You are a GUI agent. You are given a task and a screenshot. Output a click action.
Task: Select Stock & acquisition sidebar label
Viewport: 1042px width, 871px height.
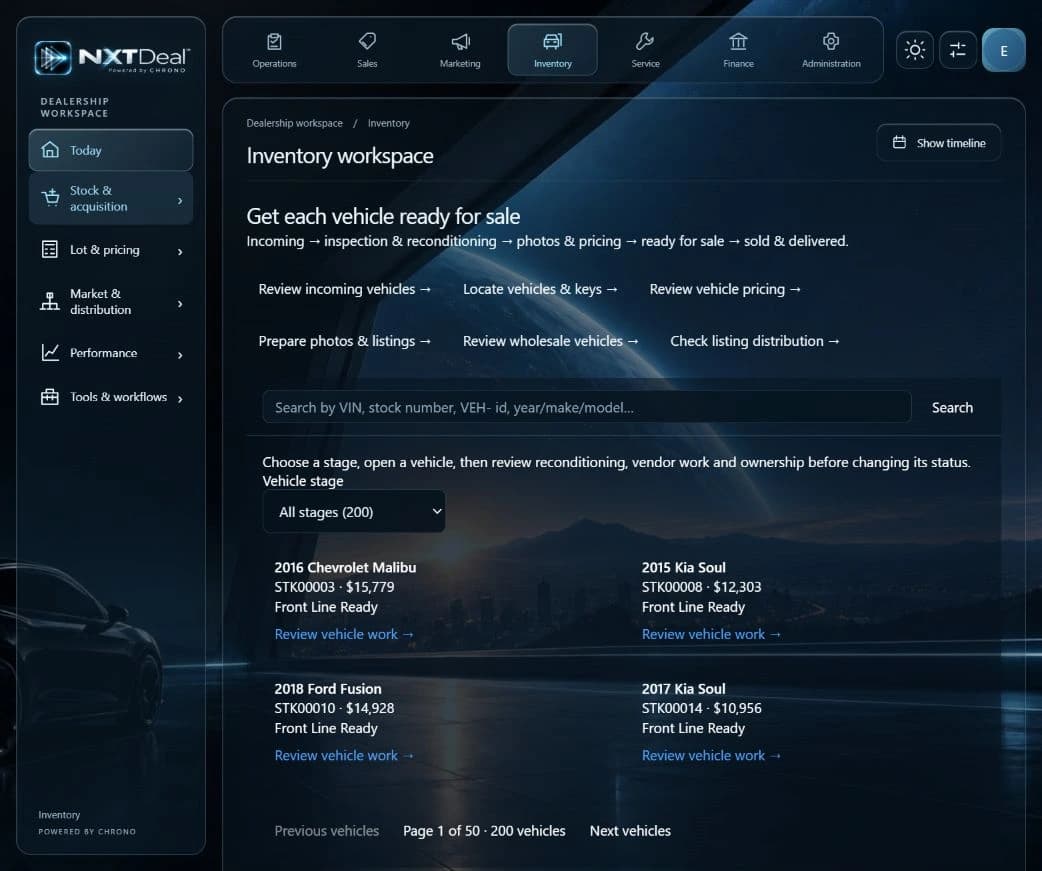98,198
